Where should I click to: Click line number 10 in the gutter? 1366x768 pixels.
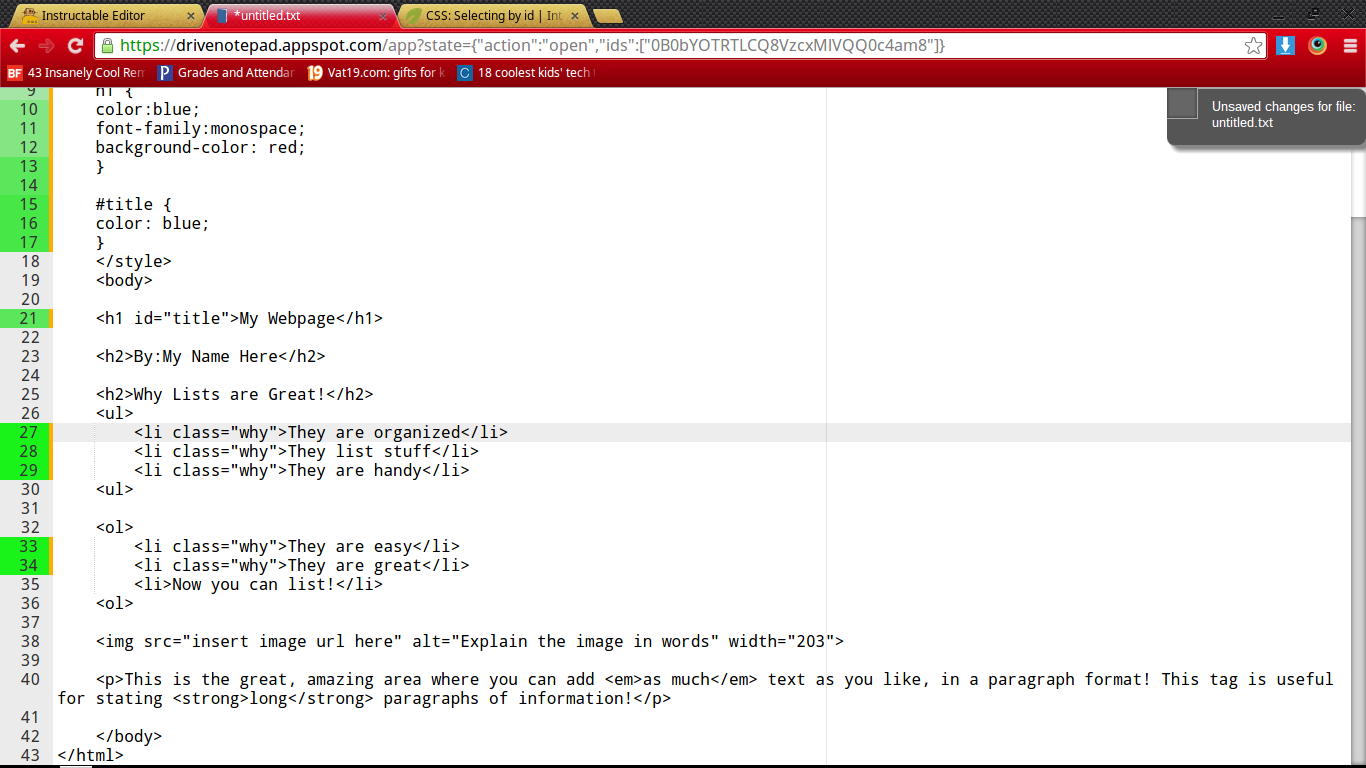(28, 109)
